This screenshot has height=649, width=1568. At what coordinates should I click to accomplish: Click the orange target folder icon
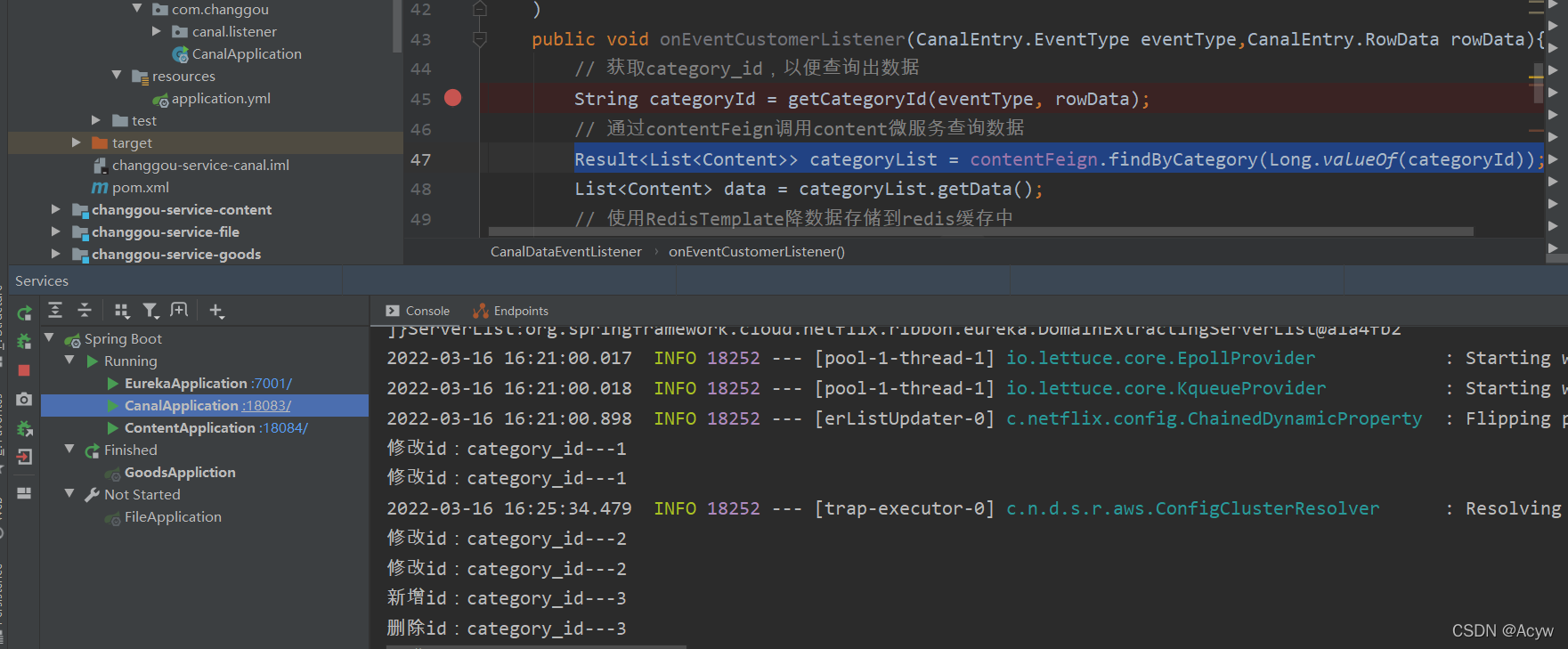(x=100, y=143)
